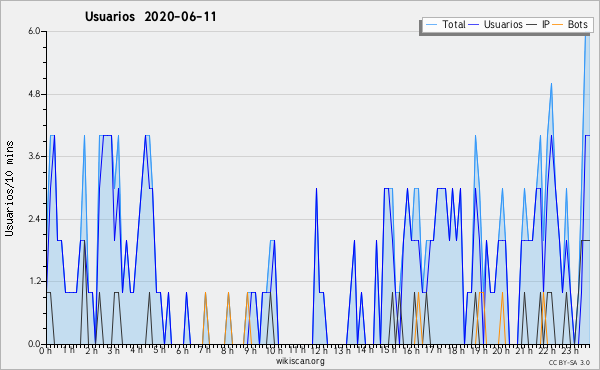The image size is (600, 370).
Task: Click the '6 h' x-axis label
Action: pyautogui.click(x=182, y=350)
